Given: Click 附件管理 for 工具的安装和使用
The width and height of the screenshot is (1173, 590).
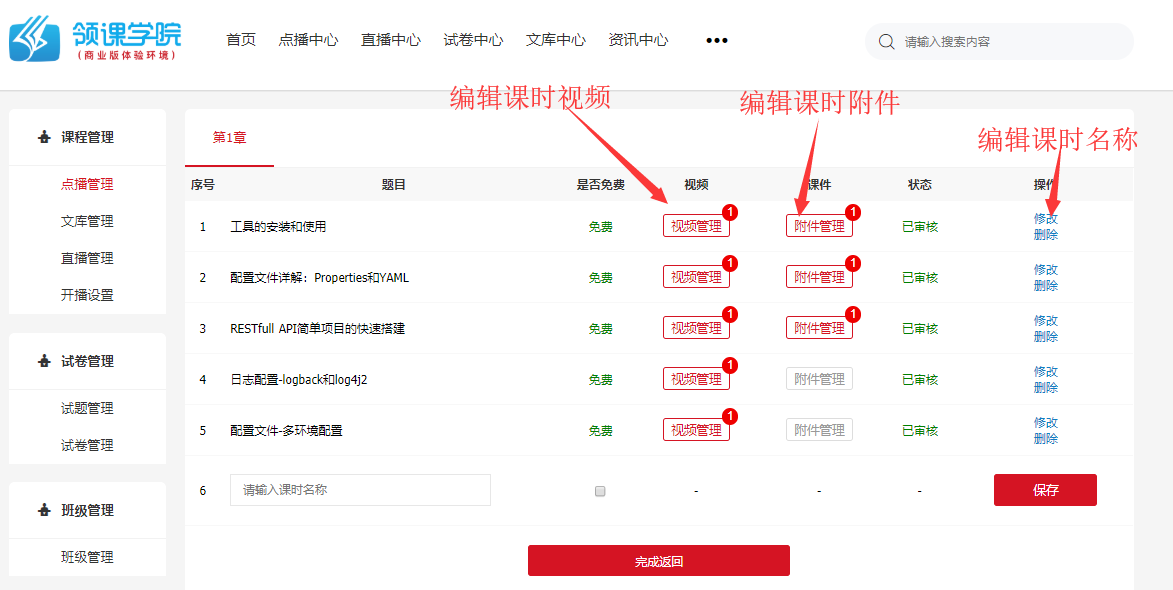Looking at the screenshot, I should [819, 227].
